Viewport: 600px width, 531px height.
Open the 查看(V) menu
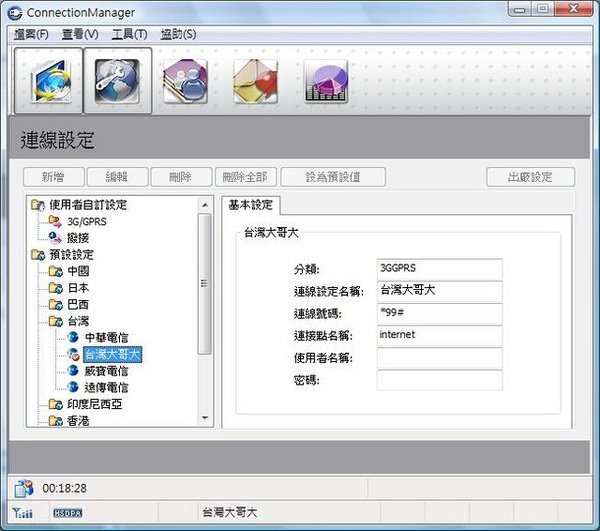[80, 34]
